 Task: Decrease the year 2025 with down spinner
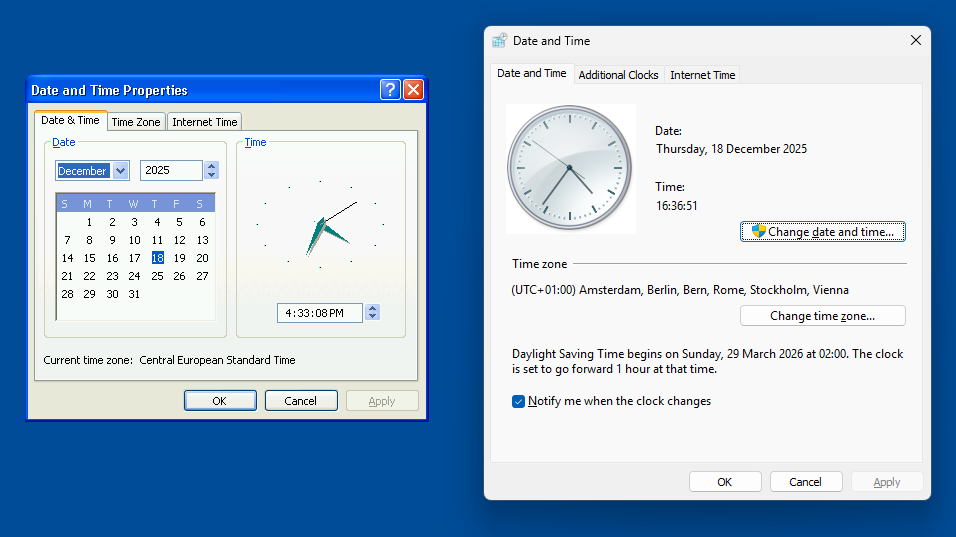click(x=212, y=175)
